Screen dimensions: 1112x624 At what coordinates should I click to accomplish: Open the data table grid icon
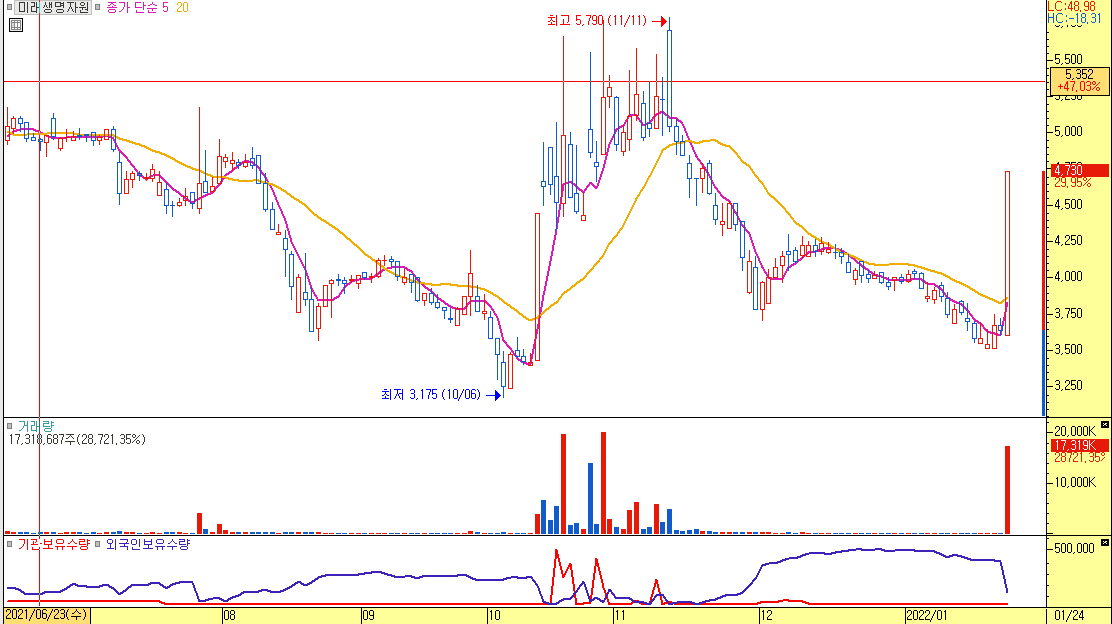[x=16, y=25]
